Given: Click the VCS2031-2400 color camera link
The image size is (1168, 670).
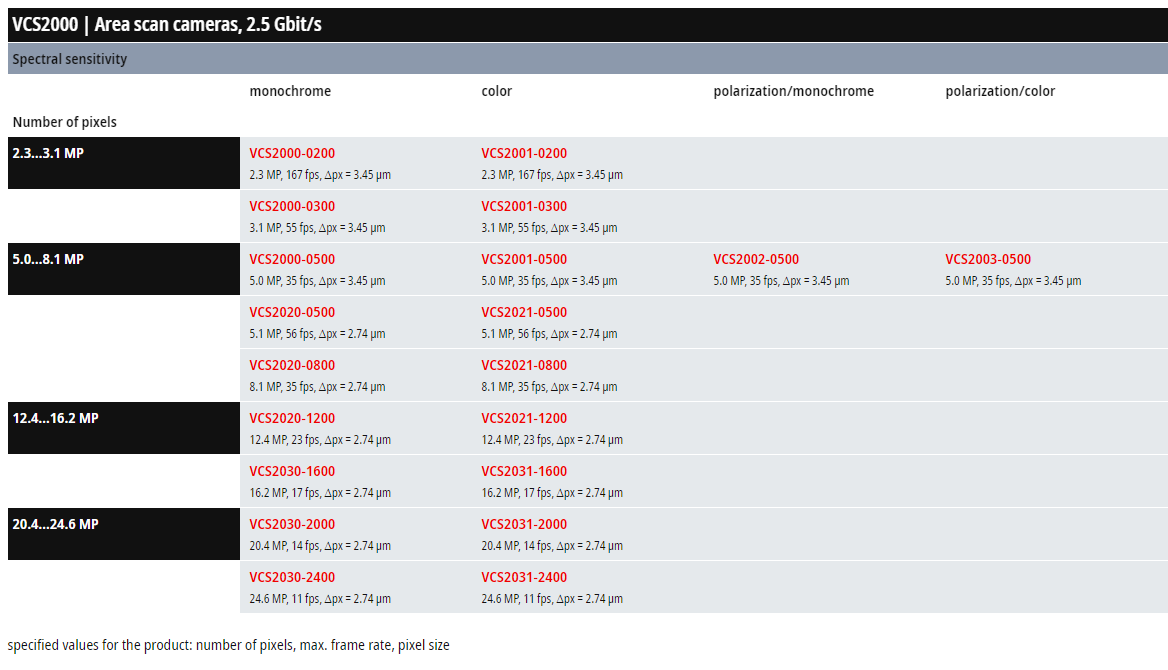Looking at the screenshot, I should [x=524, y=578].
